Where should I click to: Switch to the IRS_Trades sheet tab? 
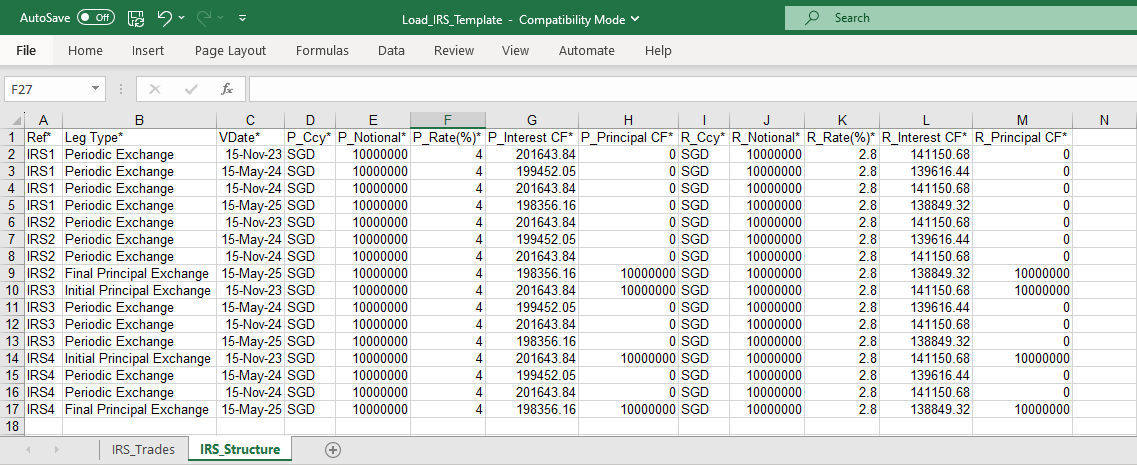[x=143, y=450]
